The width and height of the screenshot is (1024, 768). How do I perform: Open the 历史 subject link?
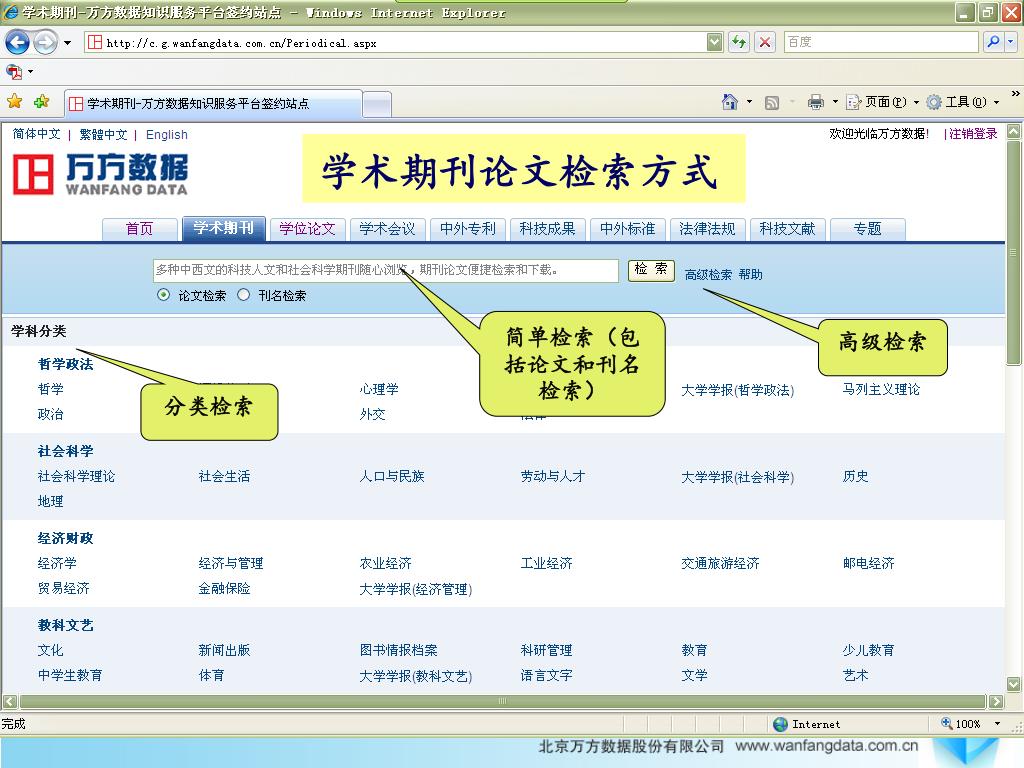coord(856,476)
